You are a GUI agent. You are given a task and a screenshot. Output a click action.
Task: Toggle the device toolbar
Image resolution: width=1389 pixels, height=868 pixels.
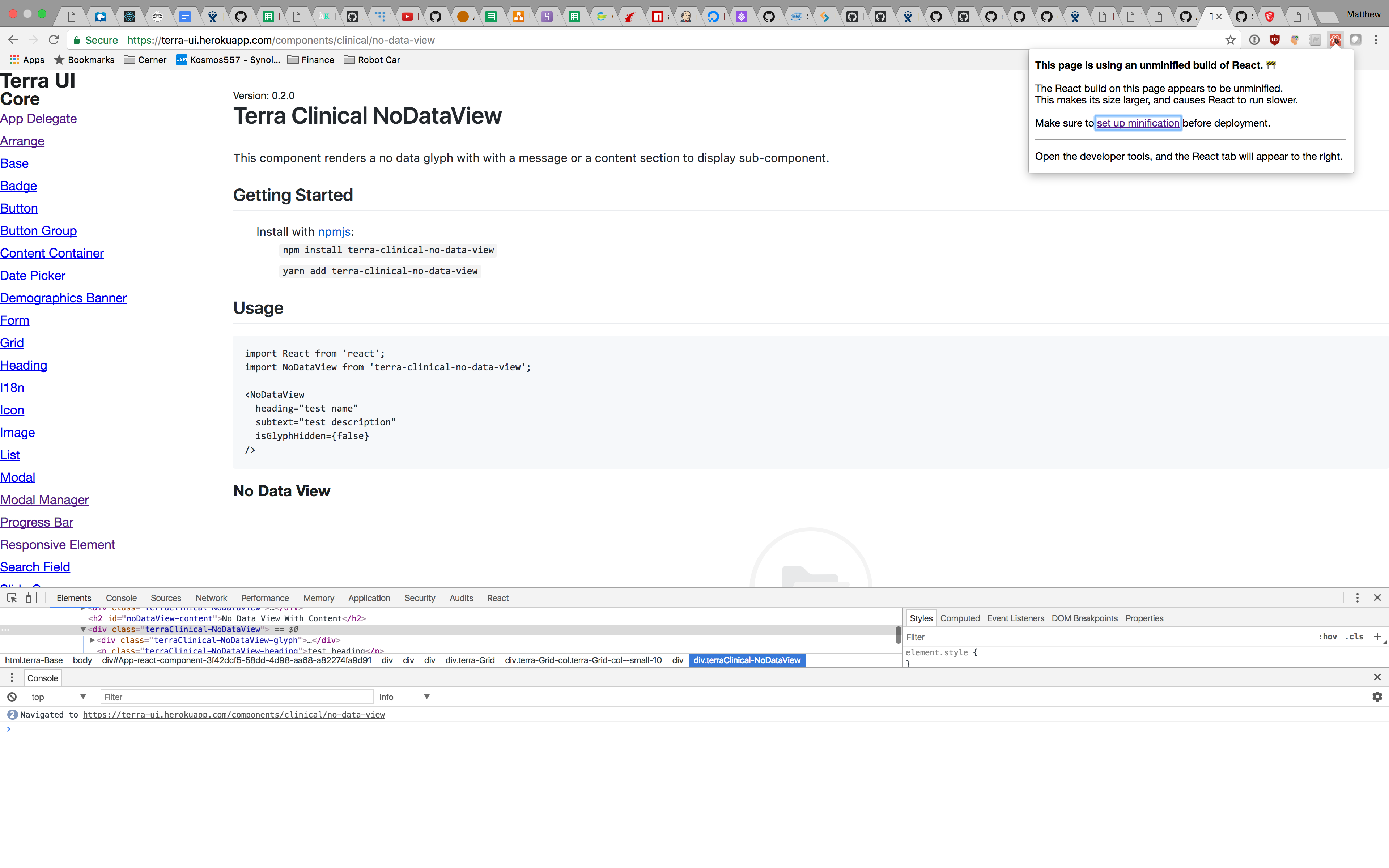click(x=31, y=597)
